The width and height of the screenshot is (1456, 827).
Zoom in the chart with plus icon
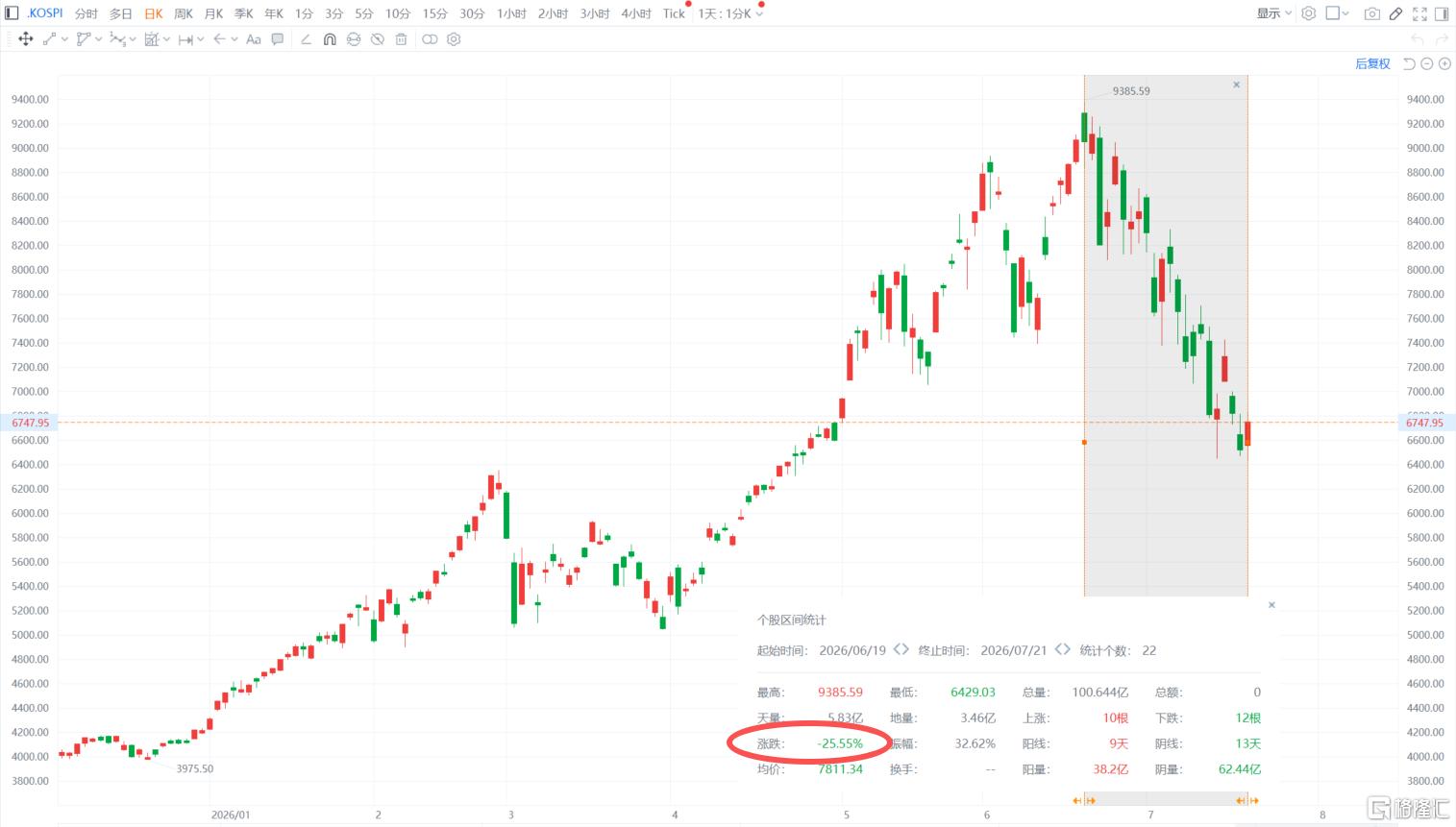(x=1444, y=63)
